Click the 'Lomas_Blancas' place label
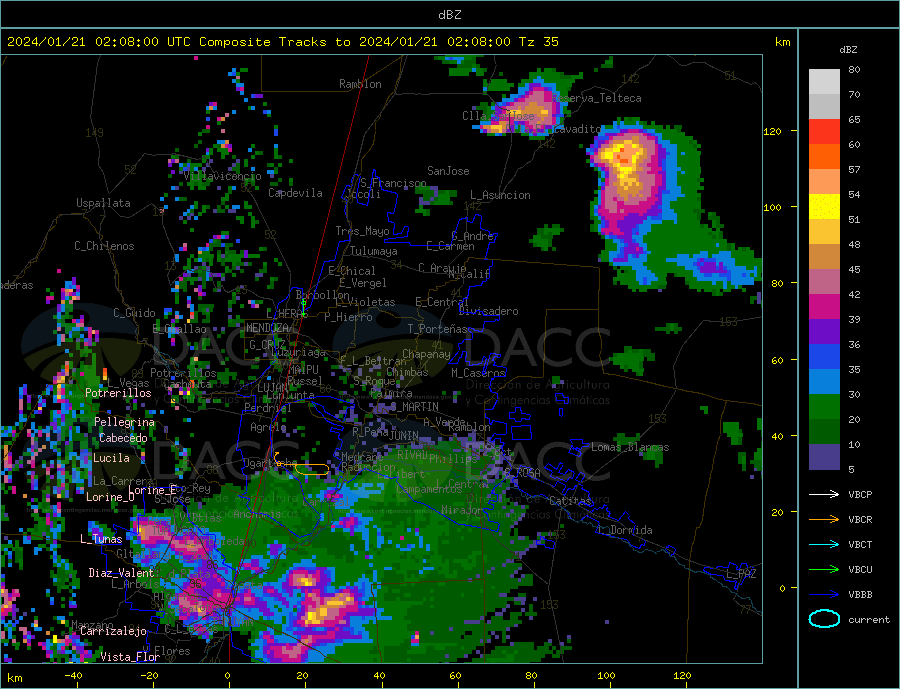Viewport: 900px width, 689px height. click(630, 447)
